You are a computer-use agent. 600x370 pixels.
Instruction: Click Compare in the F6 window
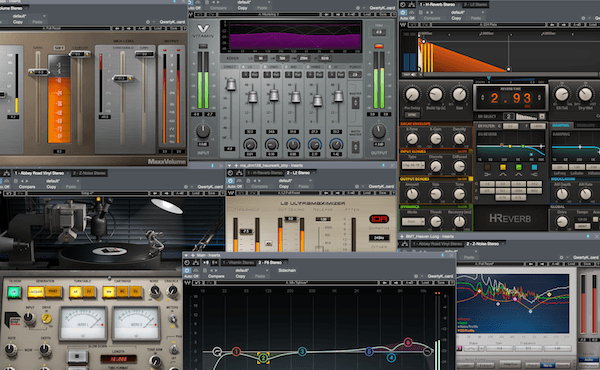click(x=216, y=276)
